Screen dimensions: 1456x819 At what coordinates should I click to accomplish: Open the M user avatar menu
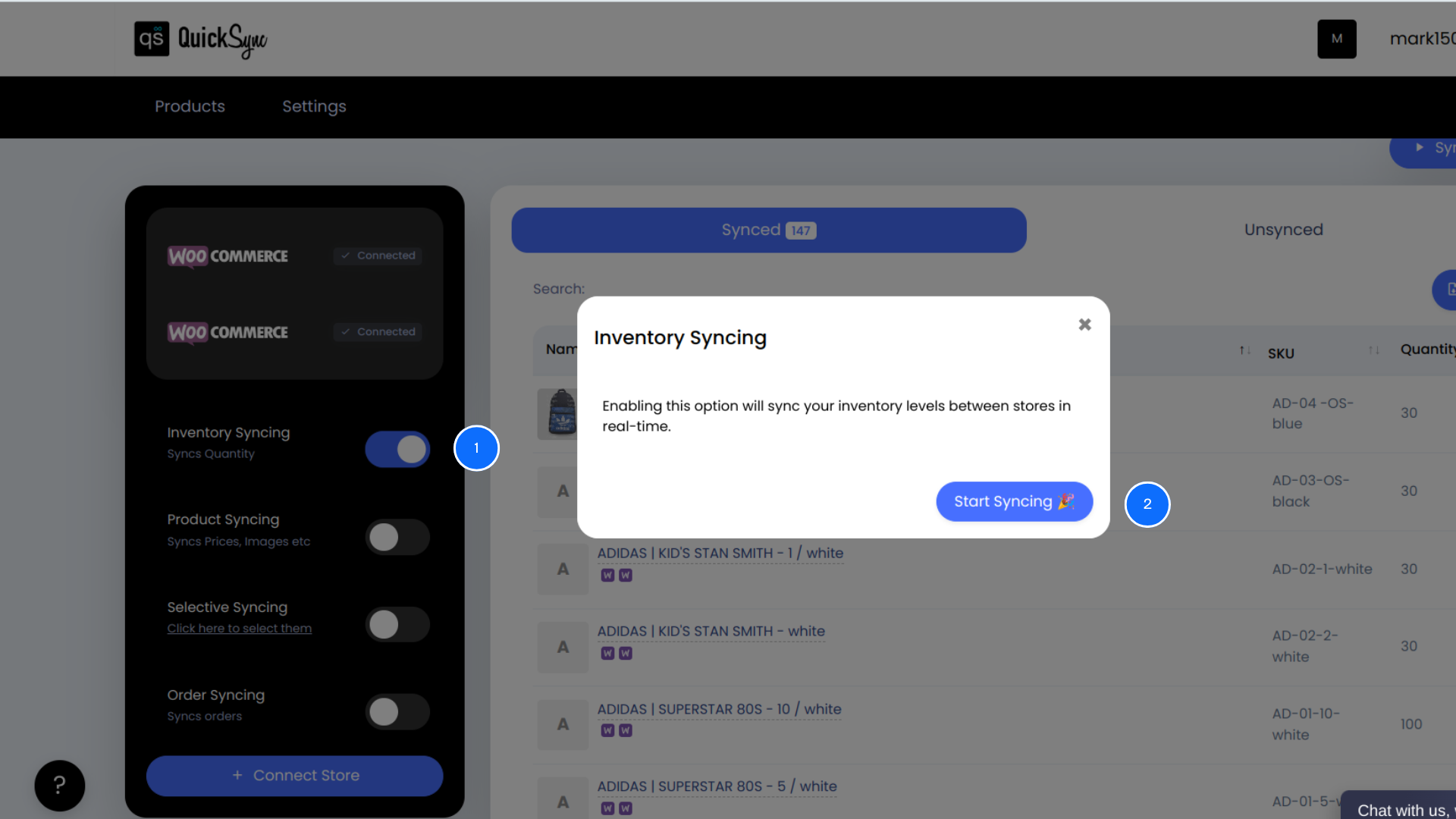(x=1336, y=39)
